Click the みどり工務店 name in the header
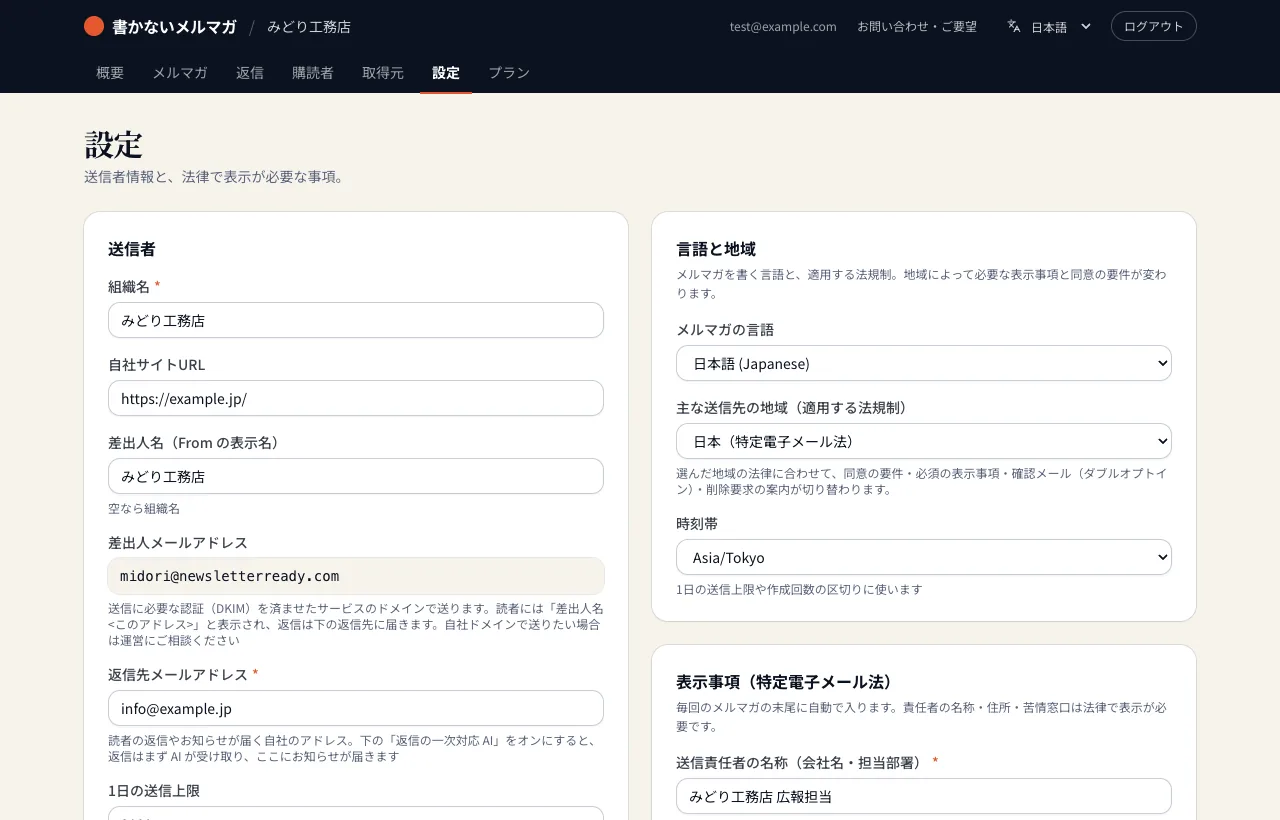Screen dimensions: 1280x820 [x=309, y=27]
